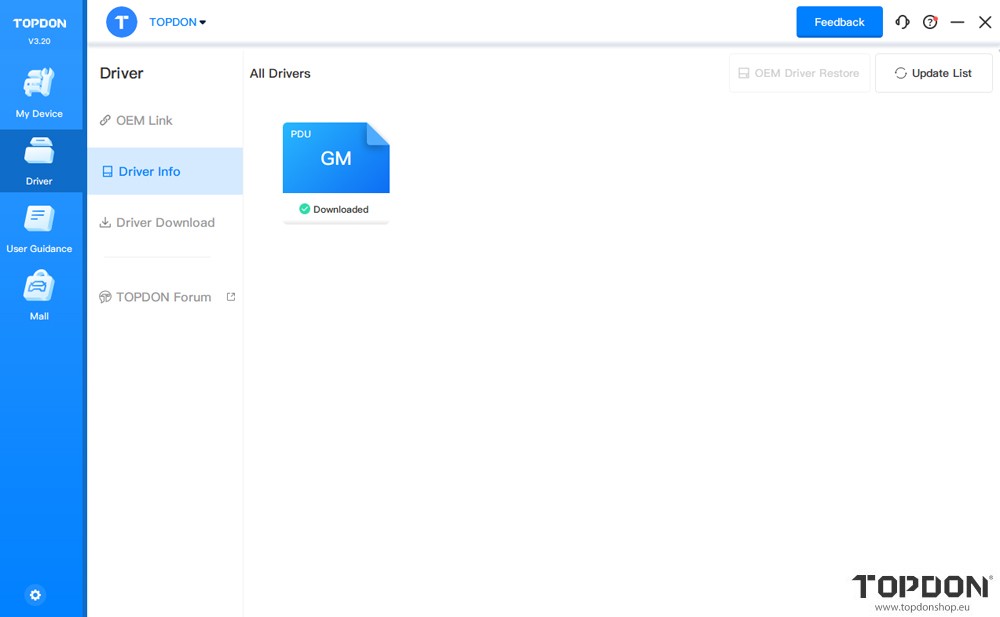Click the customer support headset icon
The width and height of the screenshot is (1000, 617).
point(902,22)
